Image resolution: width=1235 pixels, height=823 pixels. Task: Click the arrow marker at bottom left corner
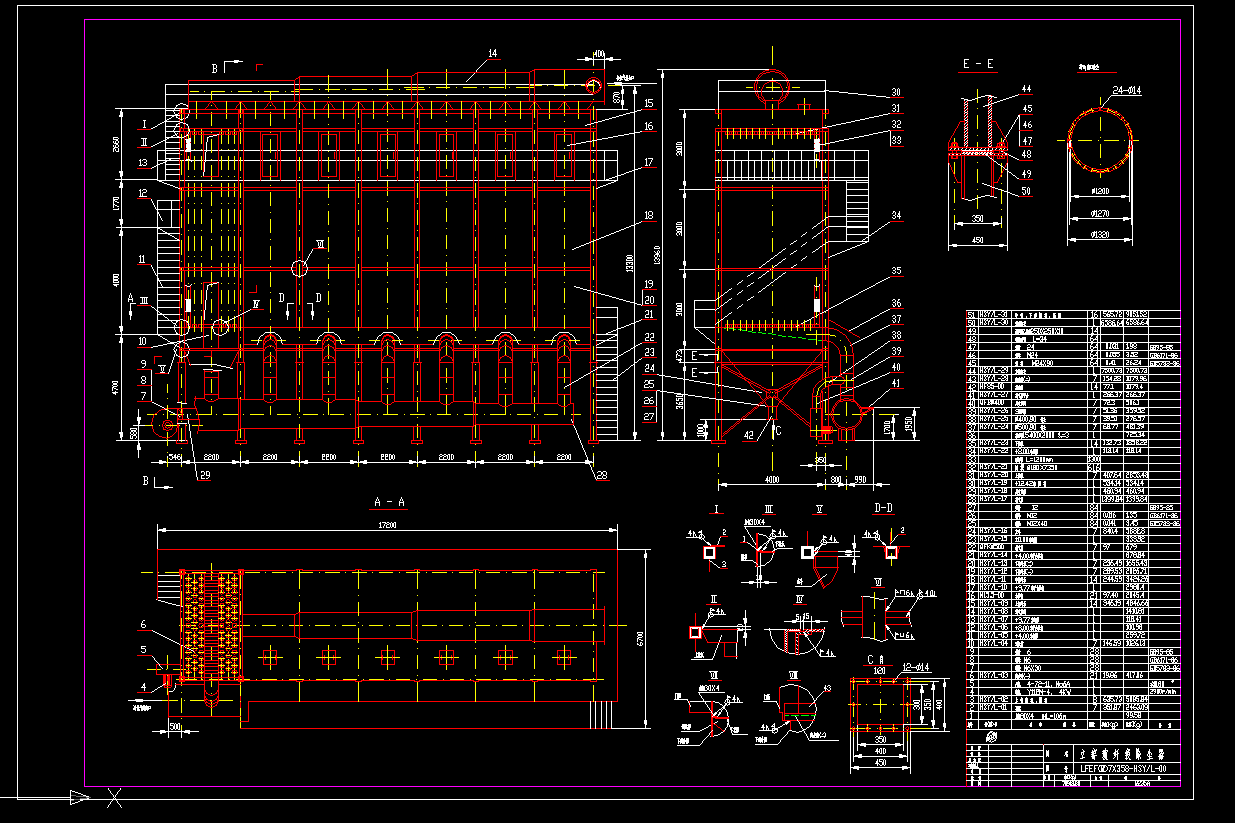78,798
